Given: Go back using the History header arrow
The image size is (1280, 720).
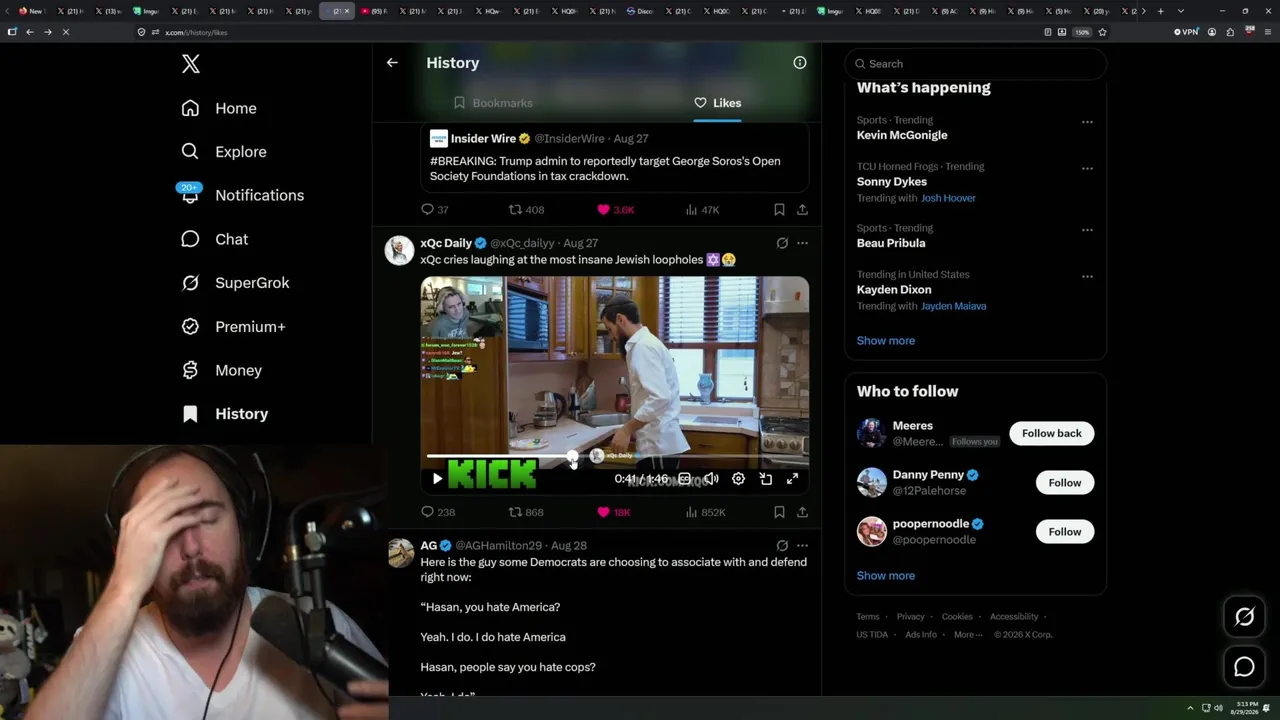Looking at the screenshot, I should click(392, 62).
